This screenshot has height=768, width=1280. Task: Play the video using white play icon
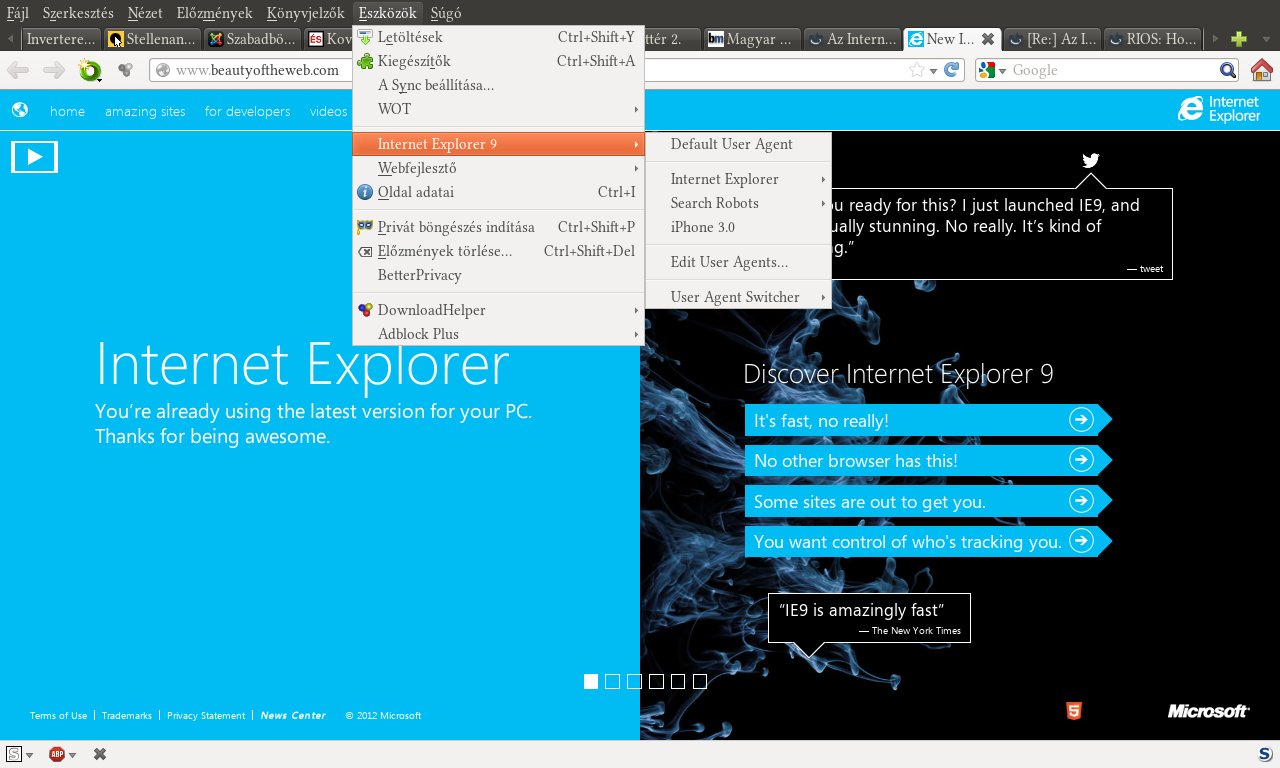tap(34, 157)
